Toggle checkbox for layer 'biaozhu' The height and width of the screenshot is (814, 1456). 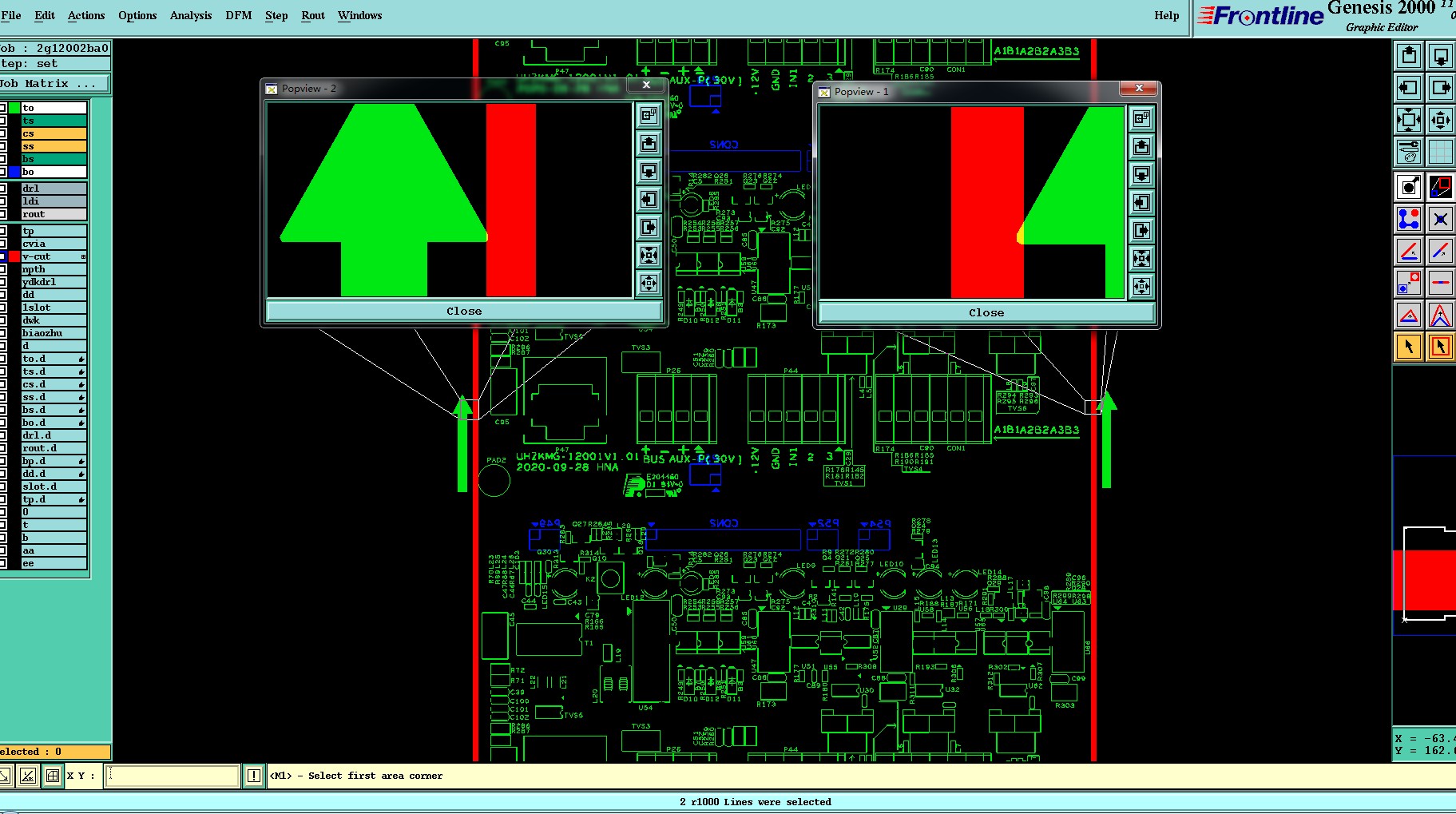(x=3, y=333)
